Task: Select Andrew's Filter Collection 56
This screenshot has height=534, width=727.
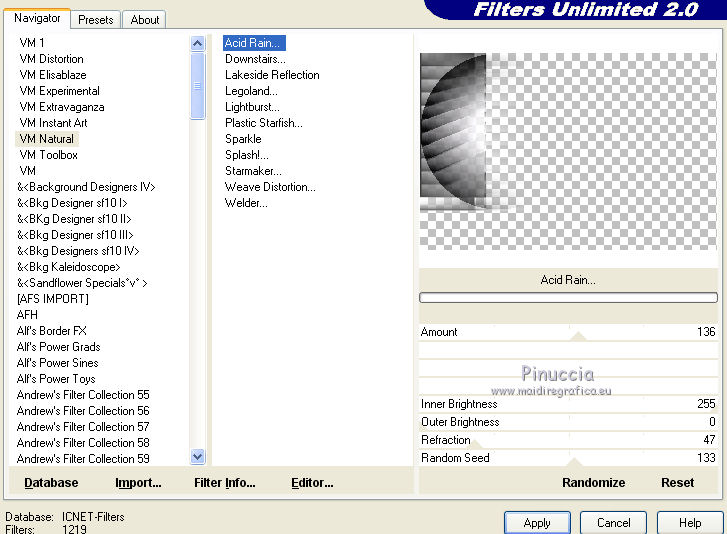Action: click(x=83, y=411)
